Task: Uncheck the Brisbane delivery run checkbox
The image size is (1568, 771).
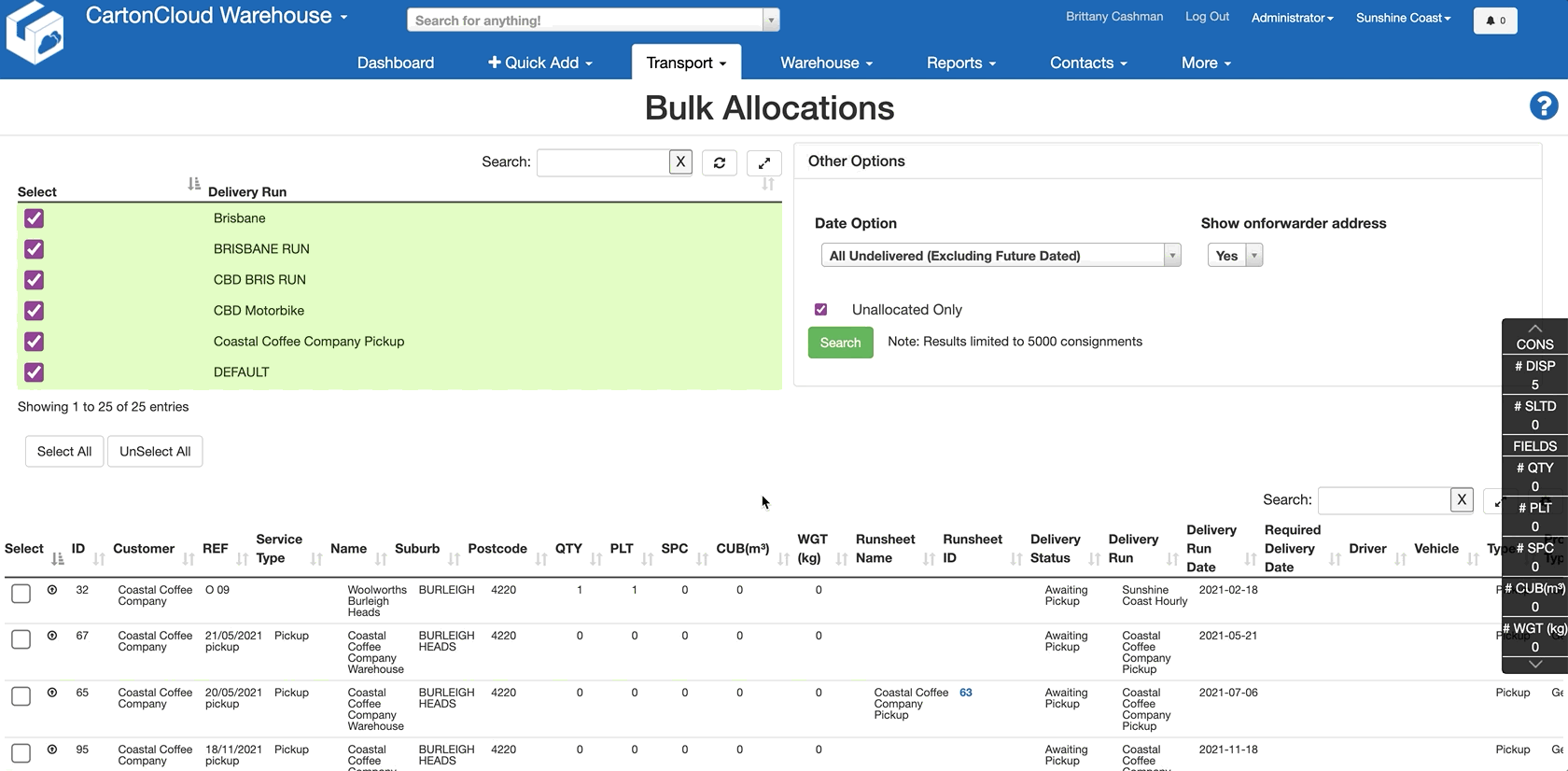Action: click(x=35, y=218)
